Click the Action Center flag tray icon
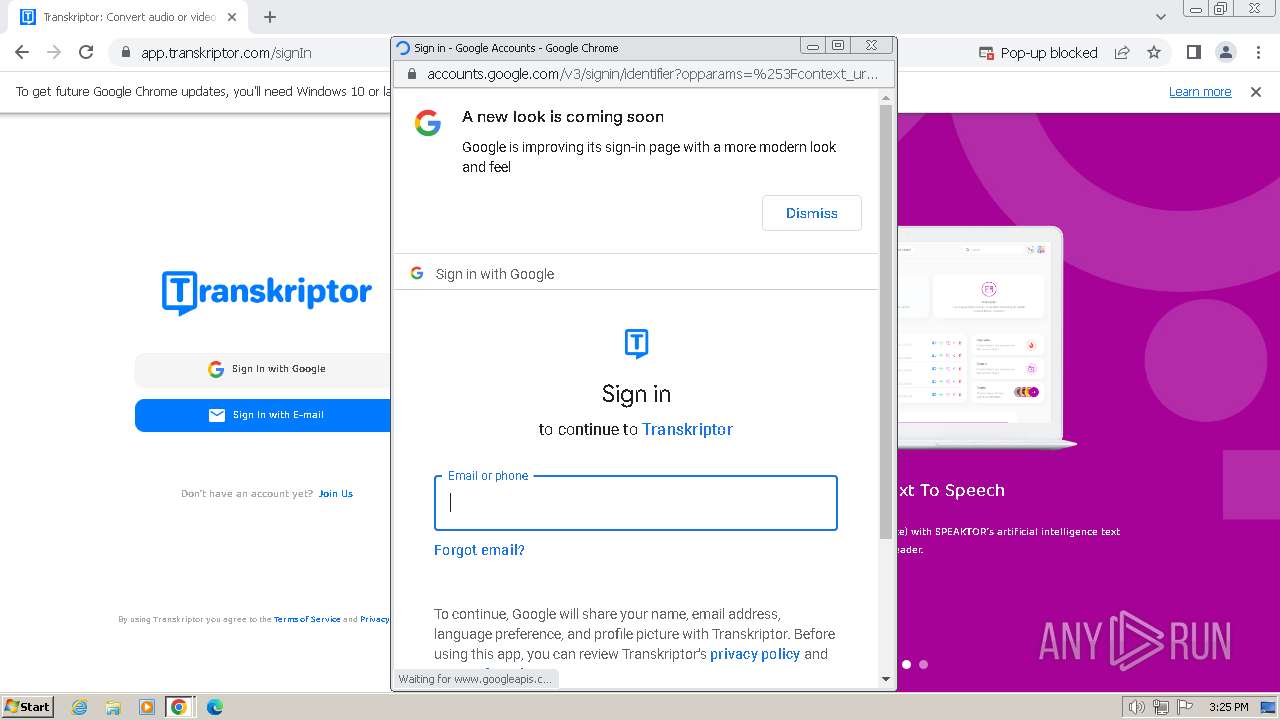Image resolution: width=1280 pixels, height=720 pixels. (1185, 707)
